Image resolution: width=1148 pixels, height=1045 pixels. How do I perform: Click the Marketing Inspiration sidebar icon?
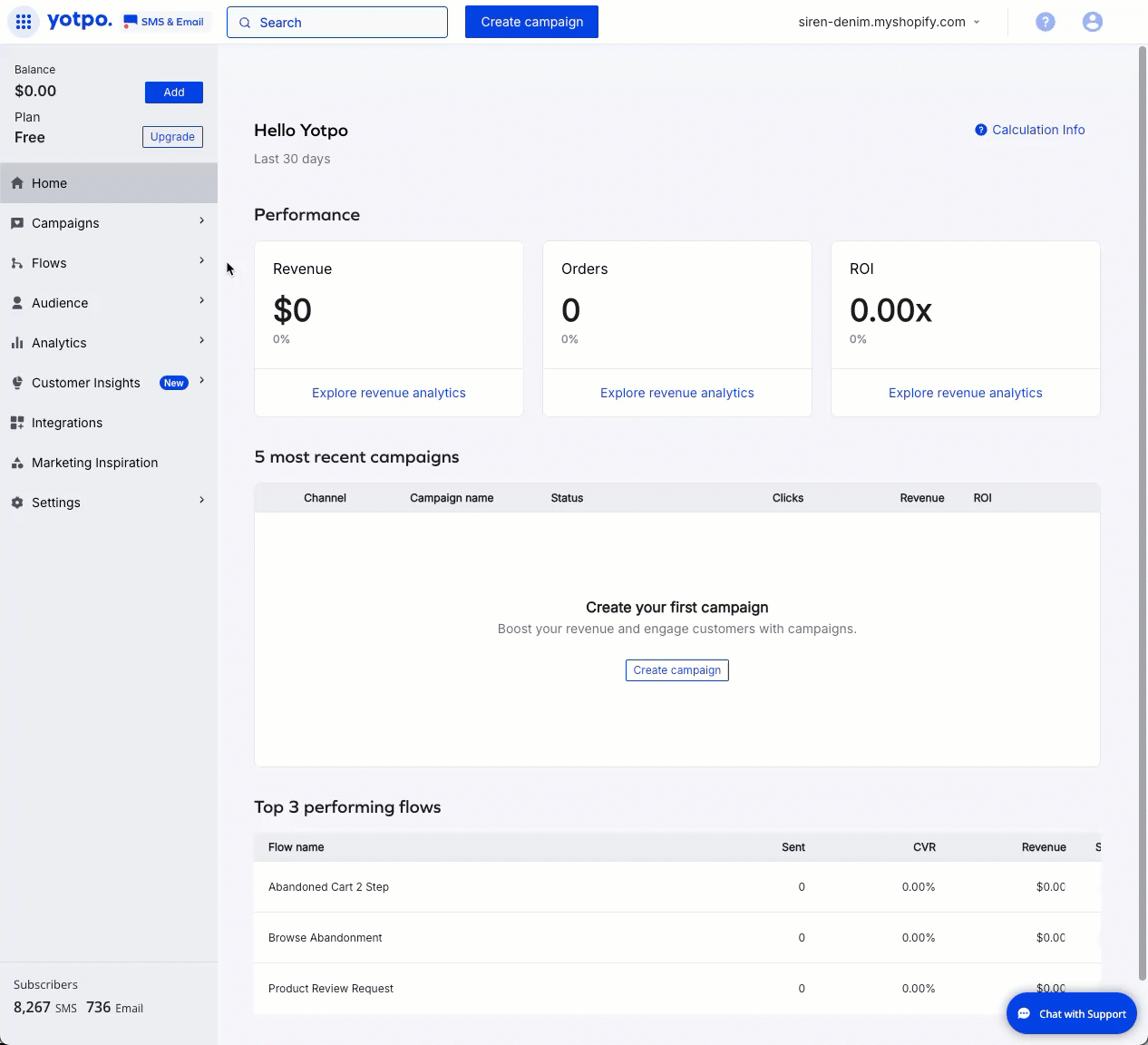17,463
